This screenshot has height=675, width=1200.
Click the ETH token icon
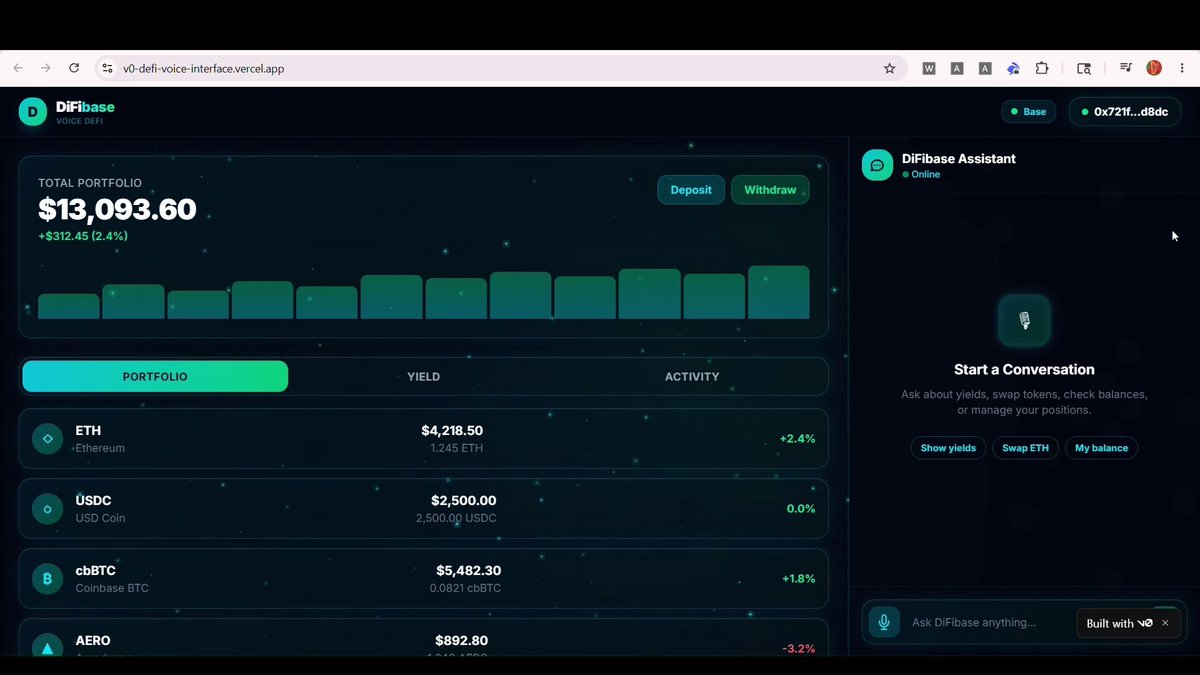point(47,438)
